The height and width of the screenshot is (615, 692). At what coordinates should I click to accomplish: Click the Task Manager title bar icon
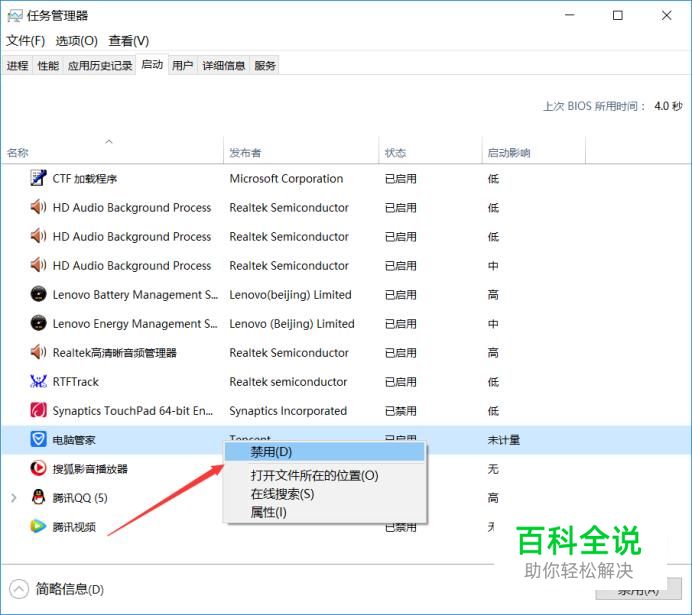pos(15,16)
